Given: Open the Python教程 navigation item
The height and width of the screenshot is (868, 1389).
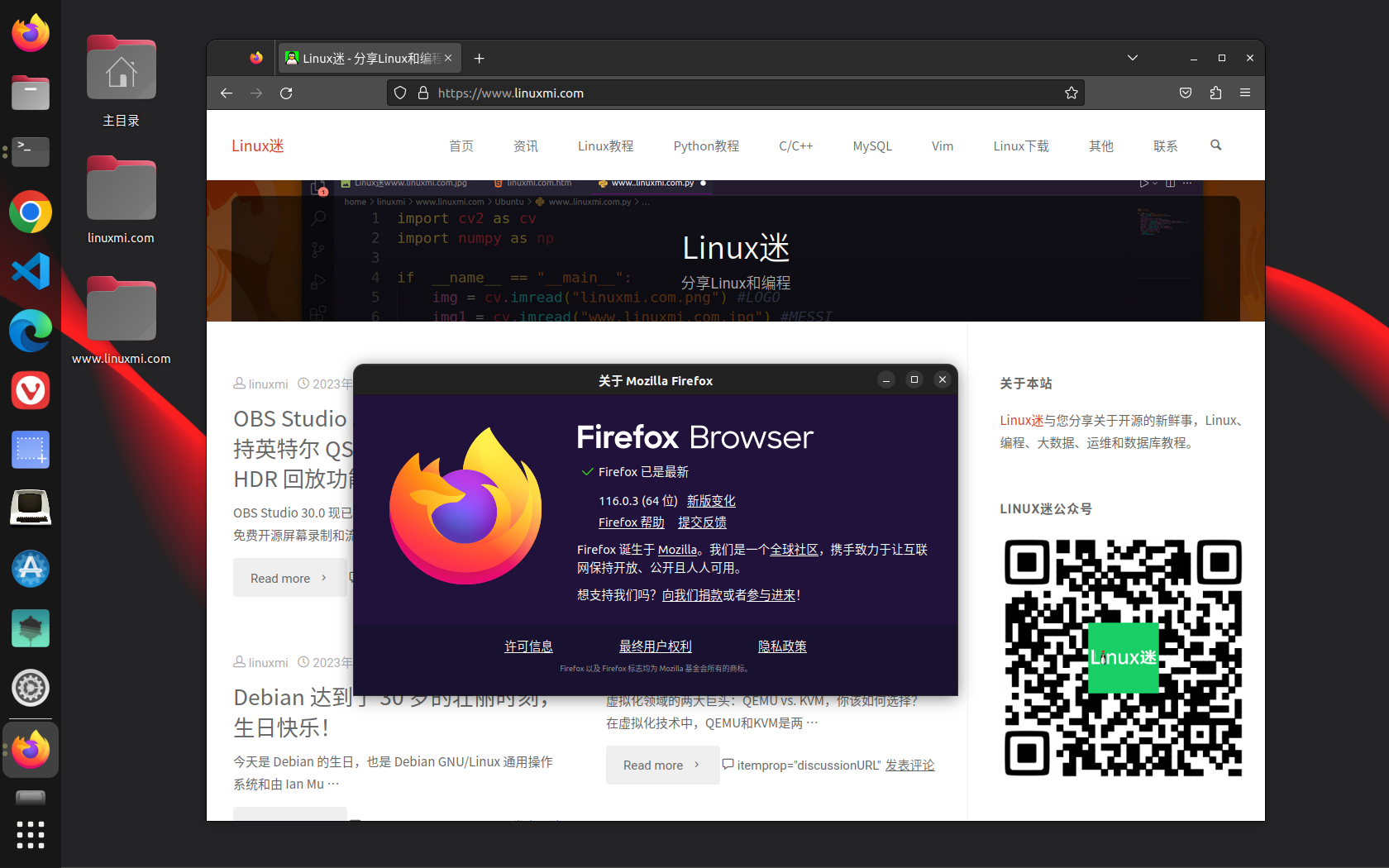Looking at the screenshot, I should click(x=707, y=146).
